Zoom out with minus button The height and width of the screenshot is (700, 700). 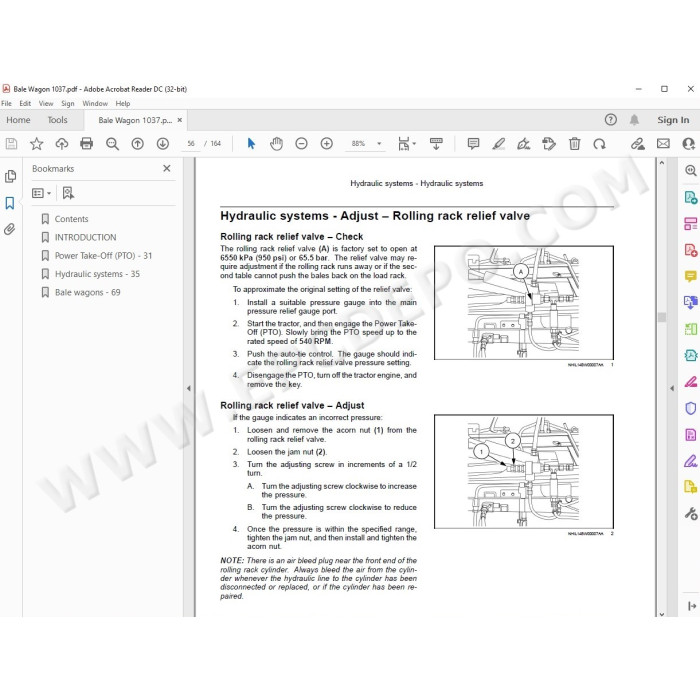click(x=301, y=144)
